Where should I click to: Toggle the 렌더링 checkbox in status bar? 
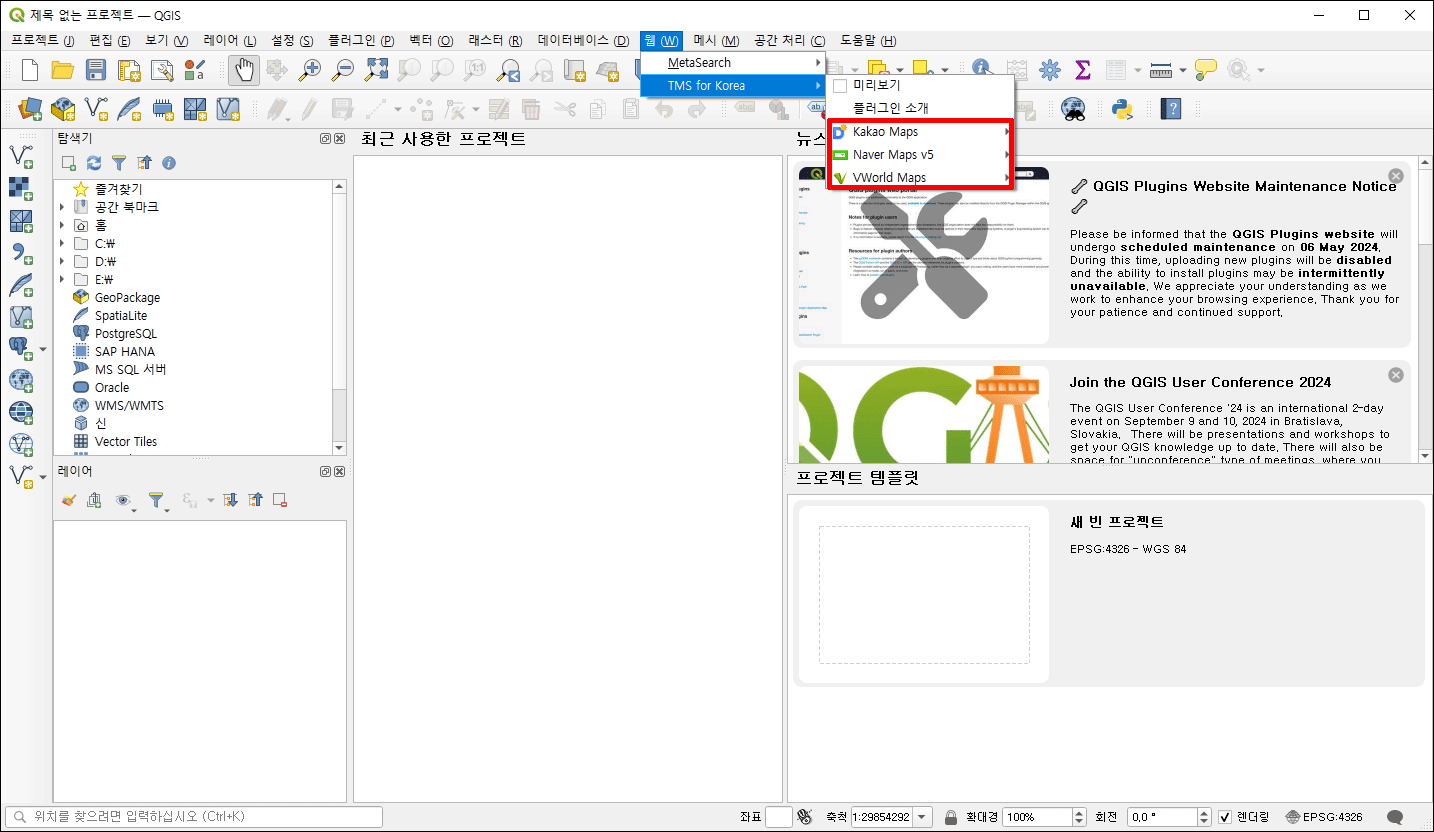1225,817
